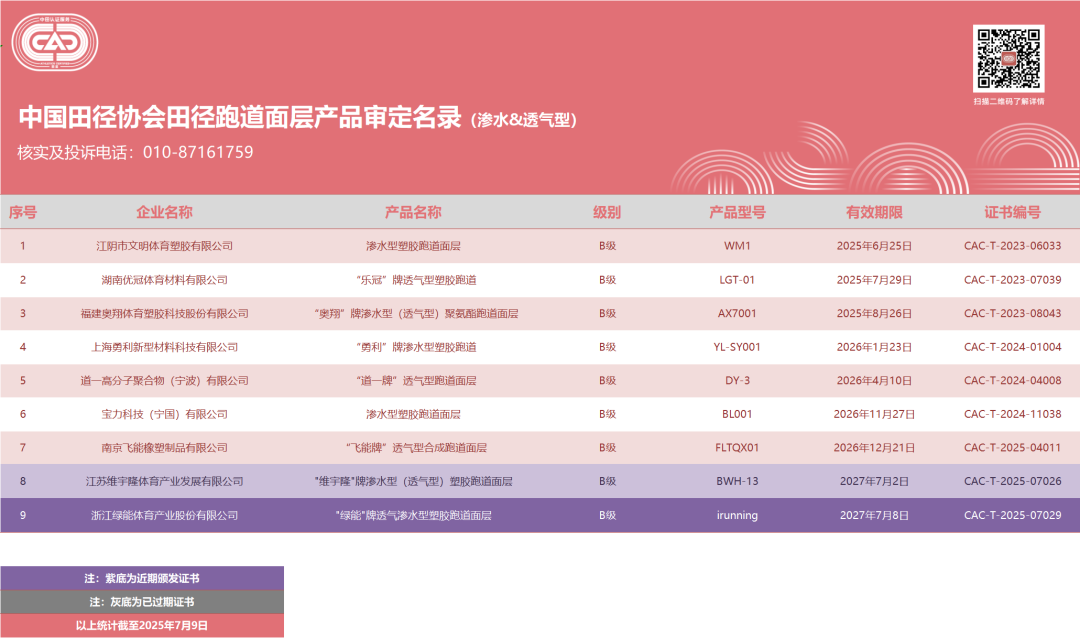The height and width of the screenshot is (638, 1080).
Task: Click product model 'BWH-13'
Action: pyautogui.click(x=737, y=482)
